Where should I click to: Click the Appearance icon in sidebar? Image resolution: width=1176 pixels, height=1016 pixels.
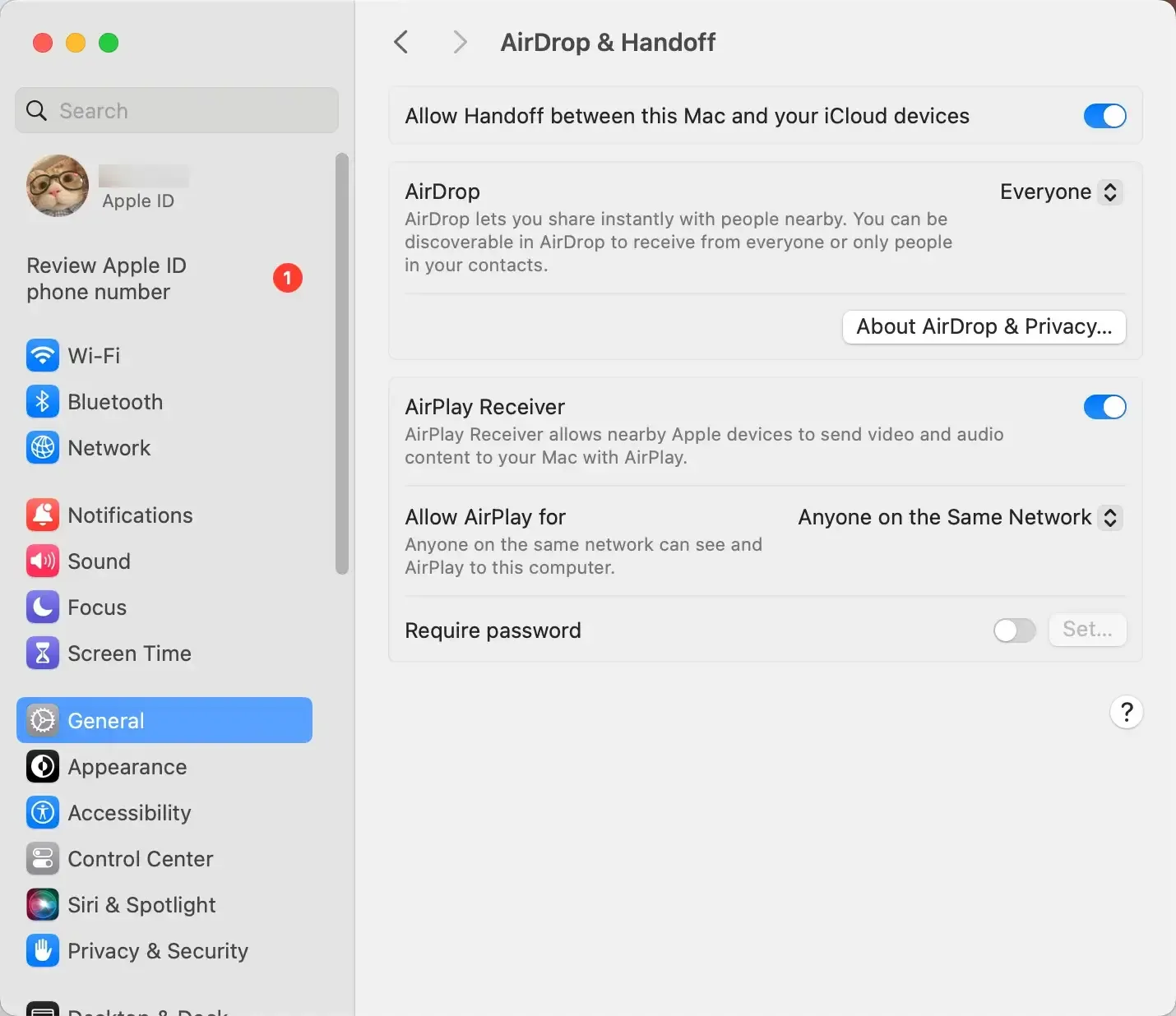click(x=43, y=767)
